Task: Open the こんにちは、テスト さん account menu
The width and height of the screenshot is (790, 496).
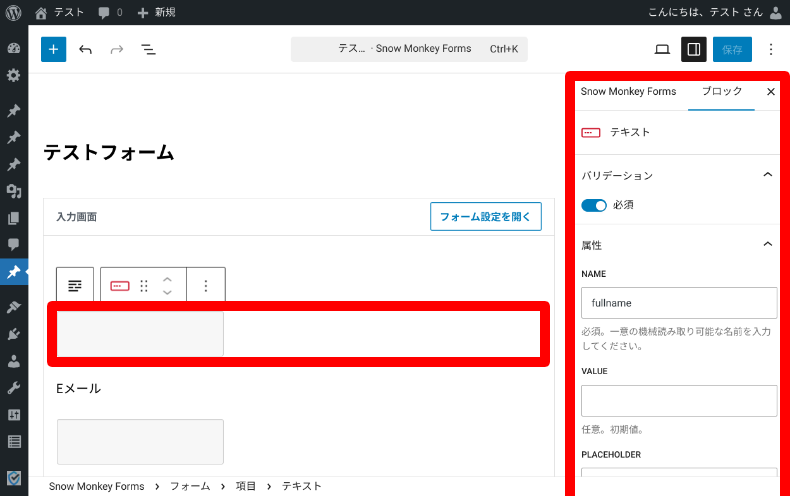Action: tap(705, 12)
